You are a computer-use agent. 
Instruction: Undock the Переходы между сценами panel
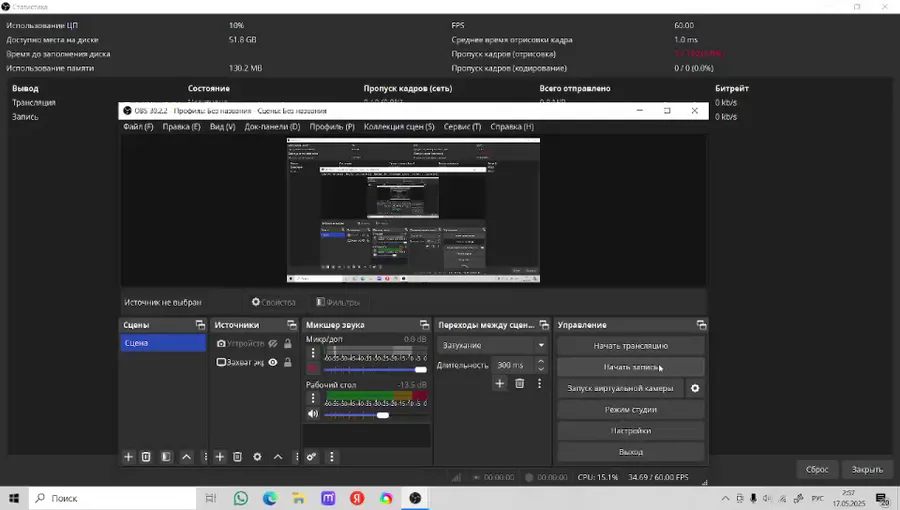click(x=544, y=325)
